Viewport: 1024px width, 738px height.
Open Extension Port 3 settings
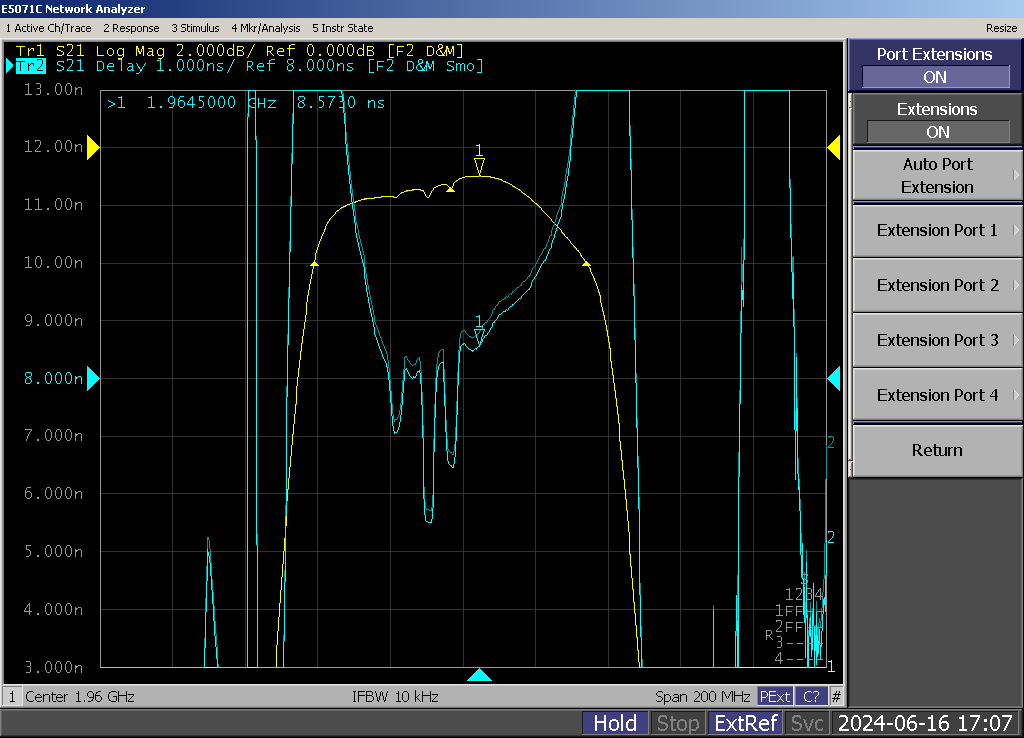click(x=937, y=340)
